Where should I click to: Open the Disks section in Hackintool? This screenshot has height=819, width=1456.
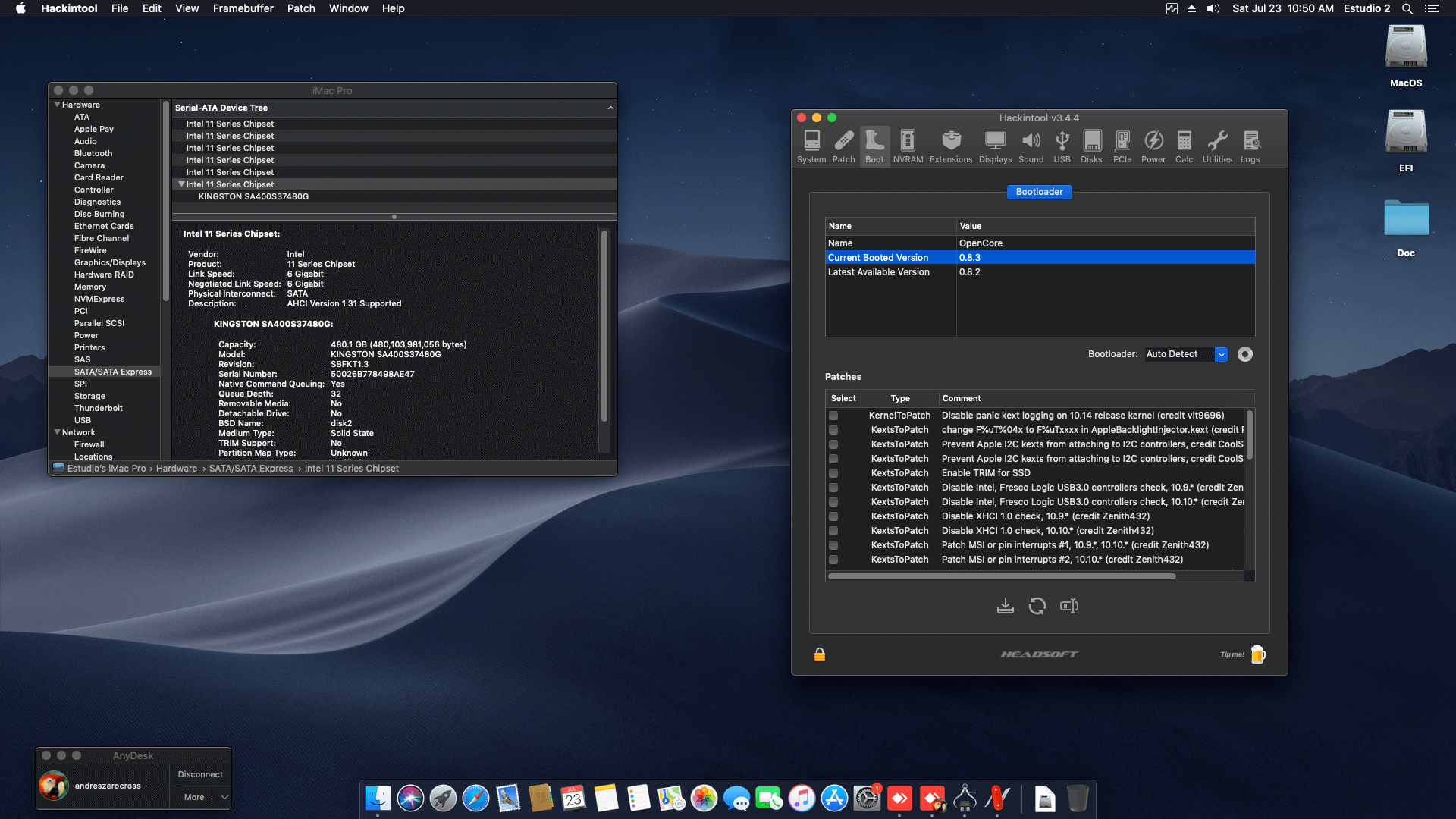tap(1091, 146)
